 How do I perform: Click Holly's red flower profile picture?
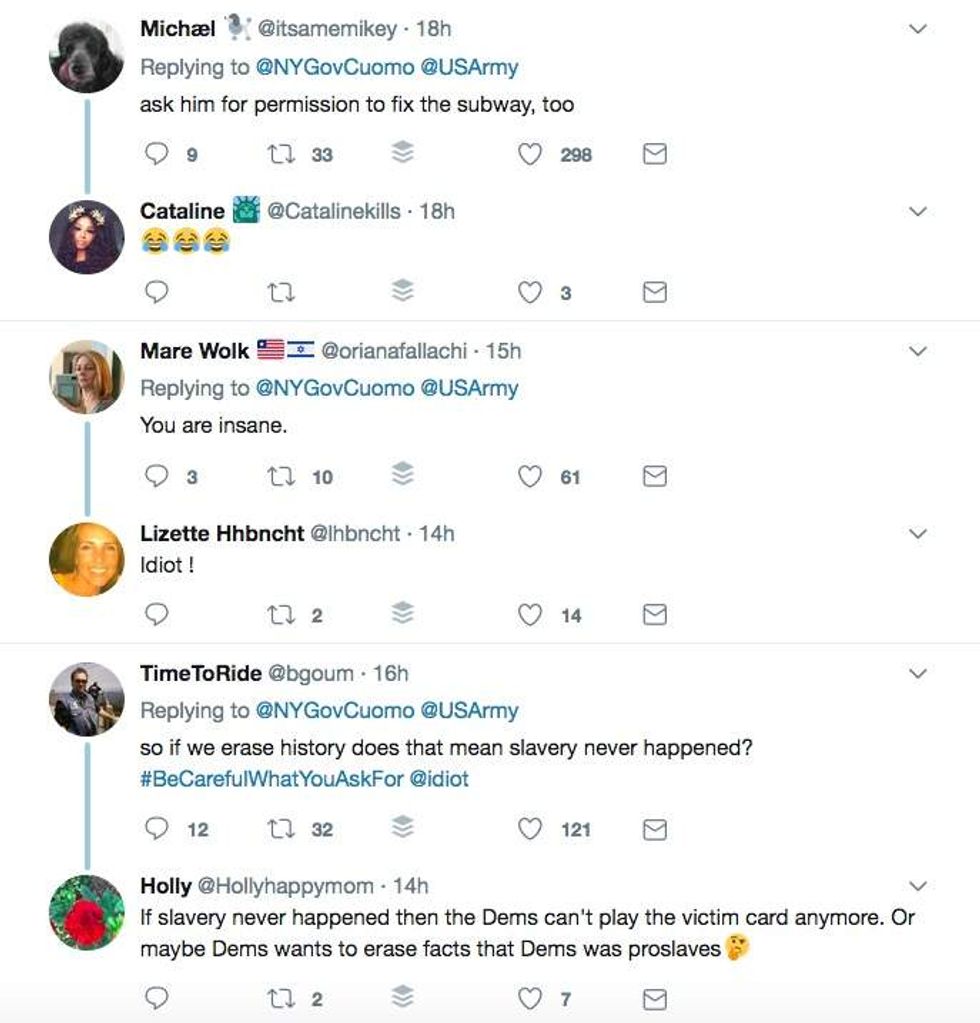[x=87, y=912]
